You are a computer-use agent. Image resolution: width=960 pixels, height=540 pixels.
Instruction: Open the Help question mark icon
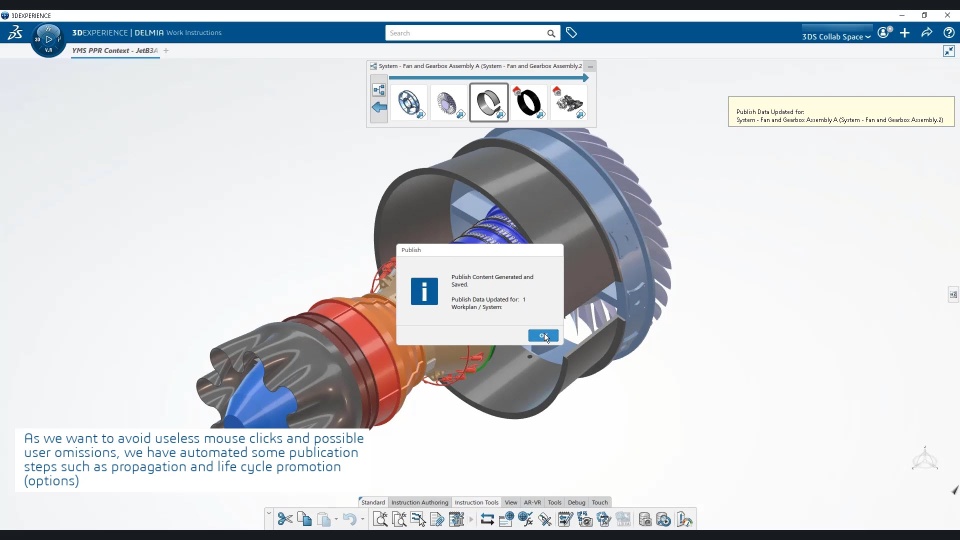click(x=949, y=33)
